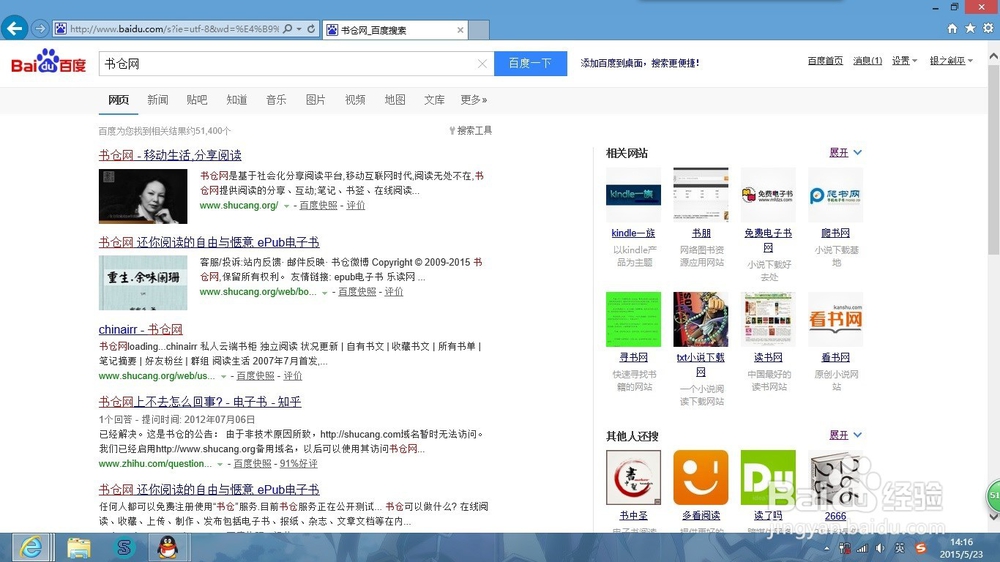Click the kindle一族 site thumbnail
1000x562 pixels.
click(x=633, y=195)
